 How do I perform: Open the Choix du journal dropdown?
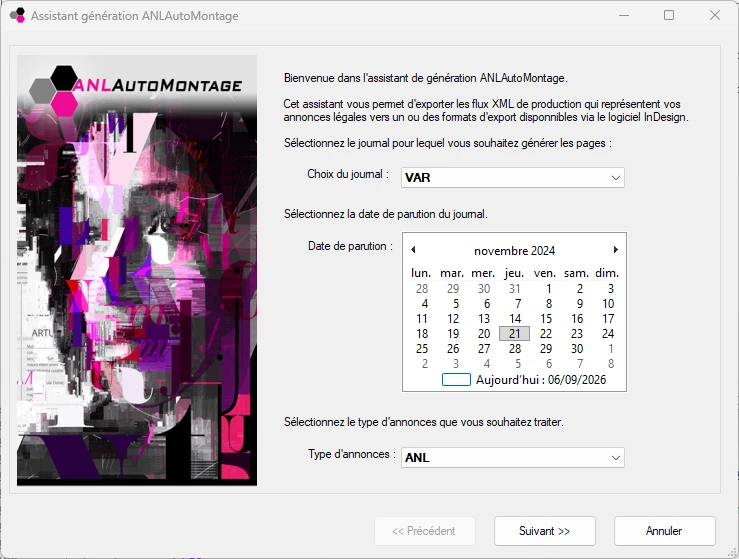[x=513, y=178]
